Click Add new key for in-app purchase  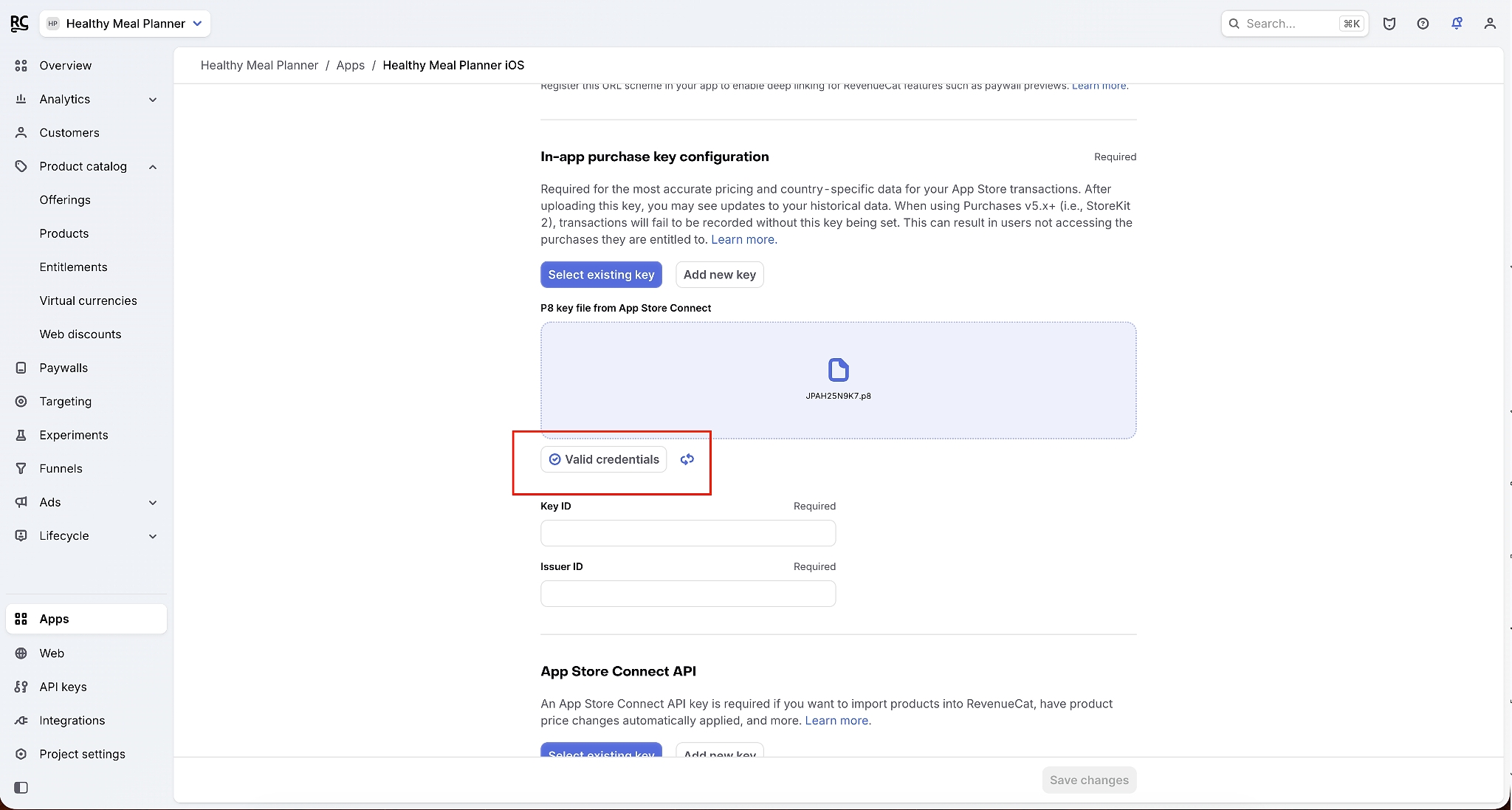[x=720, y=275]
